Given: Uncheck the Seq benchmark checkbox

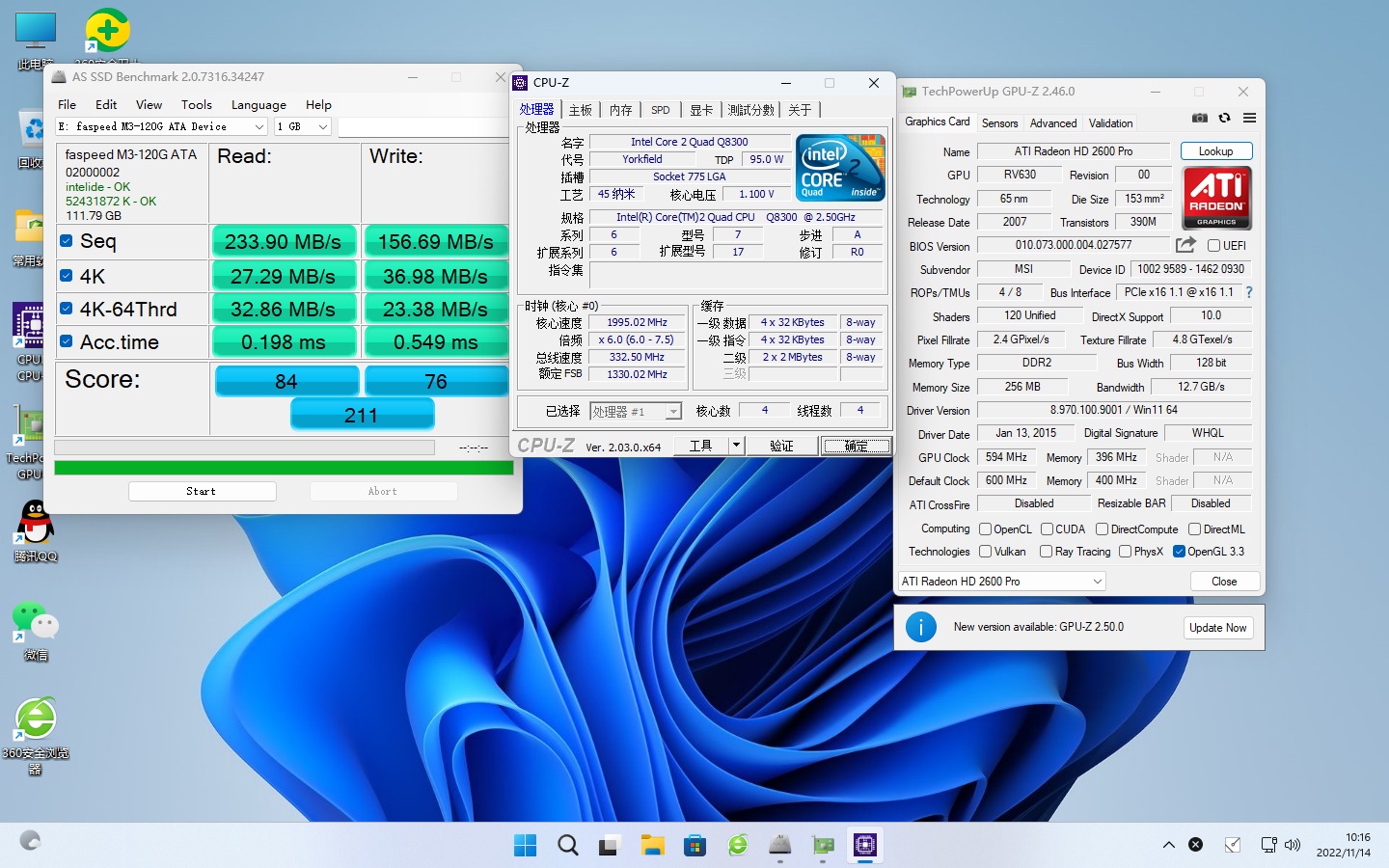Looking at the screenshot, I should pos(66,241).
